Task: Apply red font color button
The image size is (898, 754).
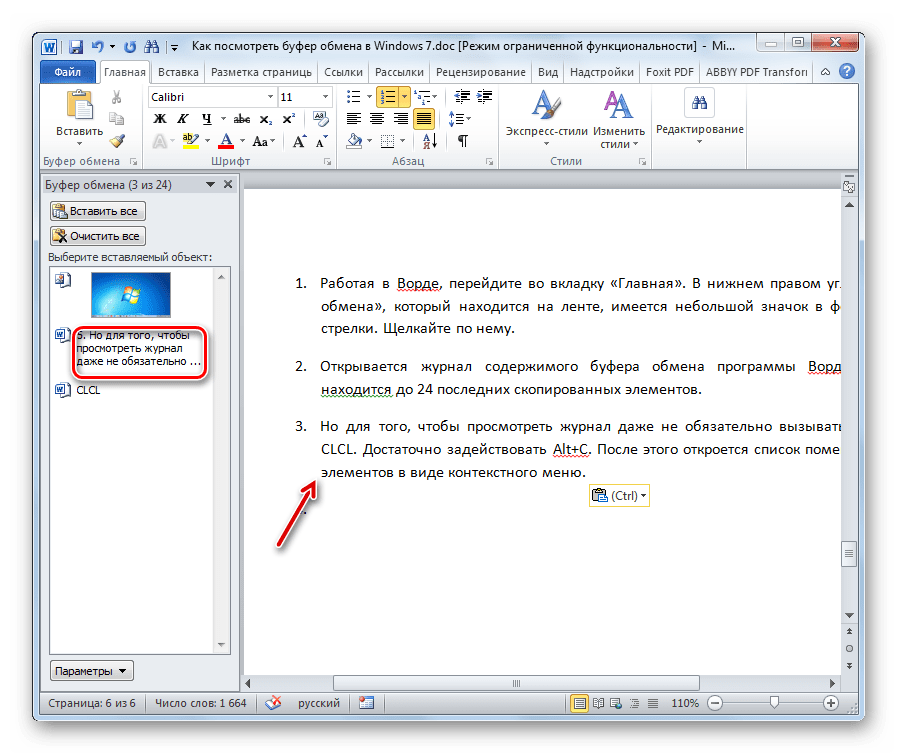Action: [x=227, y=141]
